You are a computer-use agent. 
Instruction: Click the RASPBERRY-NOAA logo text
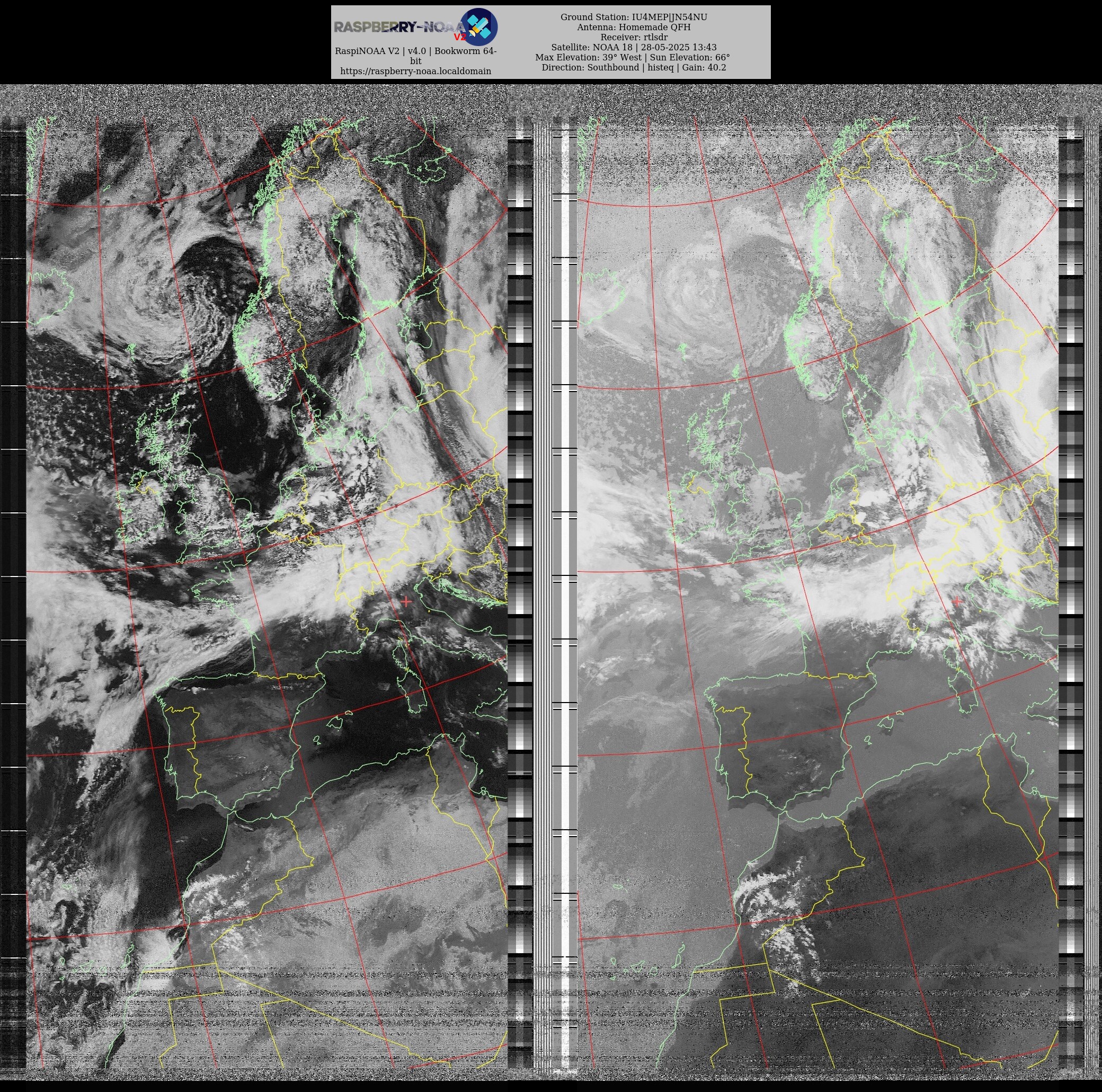coord(401,27)
